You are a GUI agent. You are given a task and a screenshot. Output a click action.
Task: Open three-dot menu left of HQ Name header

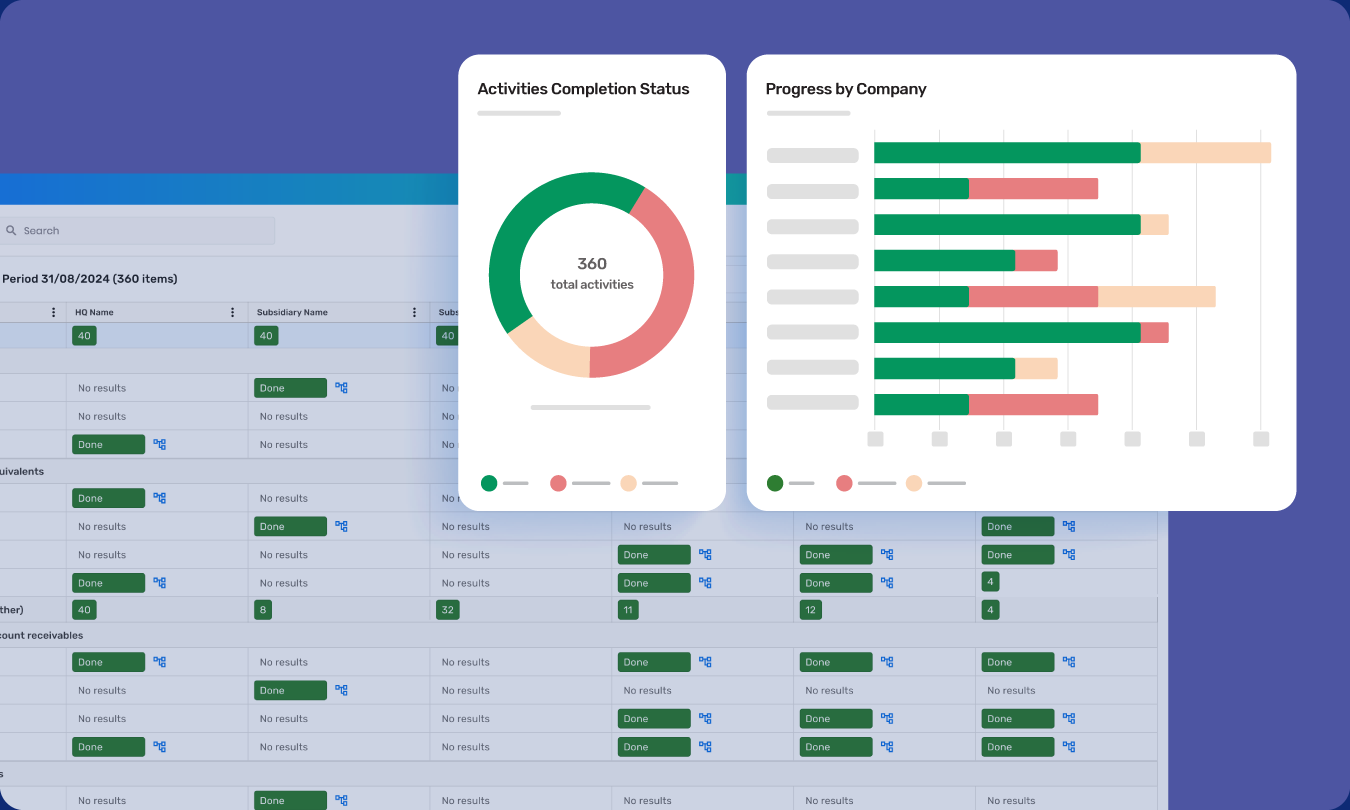[54, 312]
